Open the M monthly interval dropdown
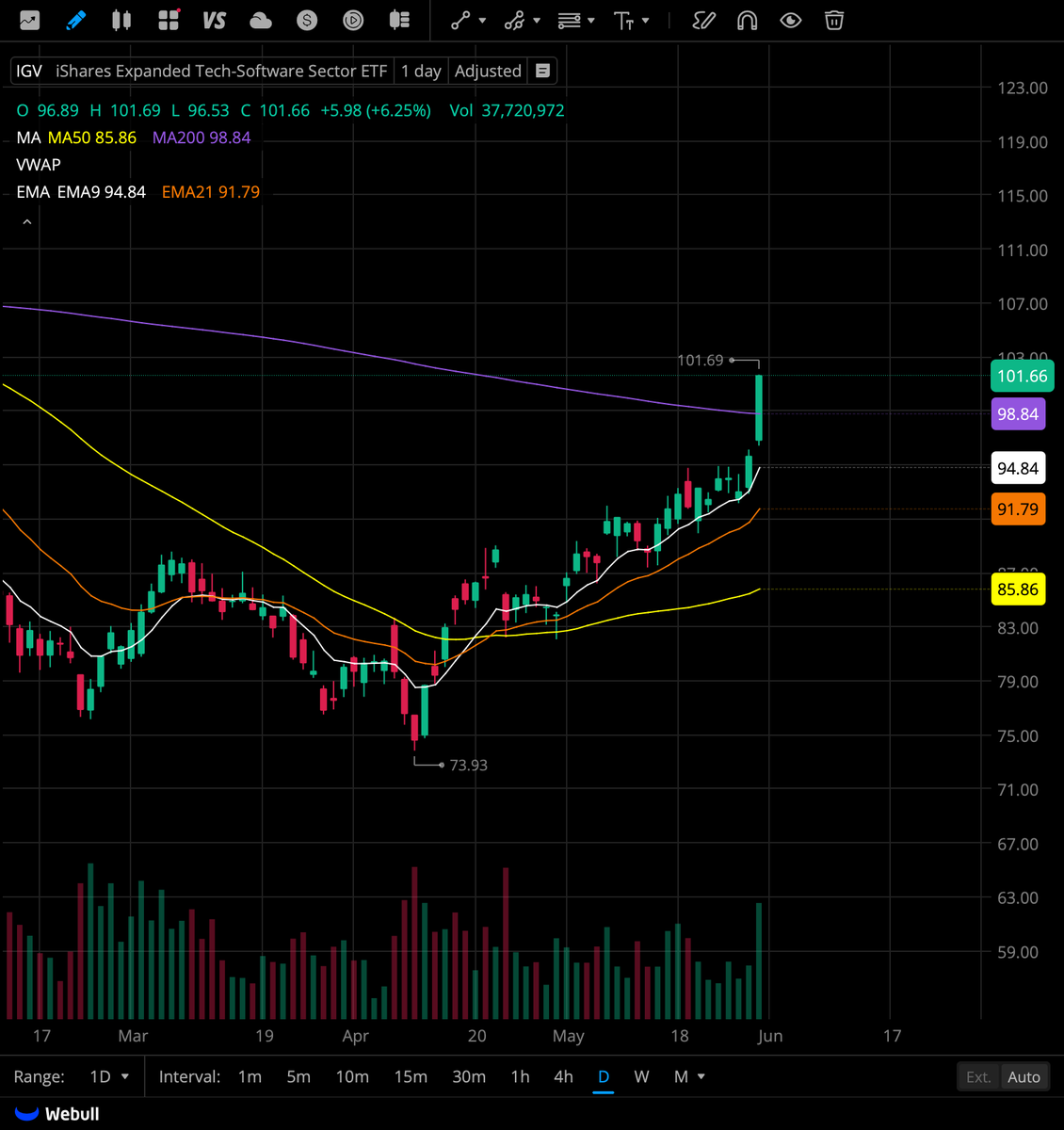 (689, 1076)
